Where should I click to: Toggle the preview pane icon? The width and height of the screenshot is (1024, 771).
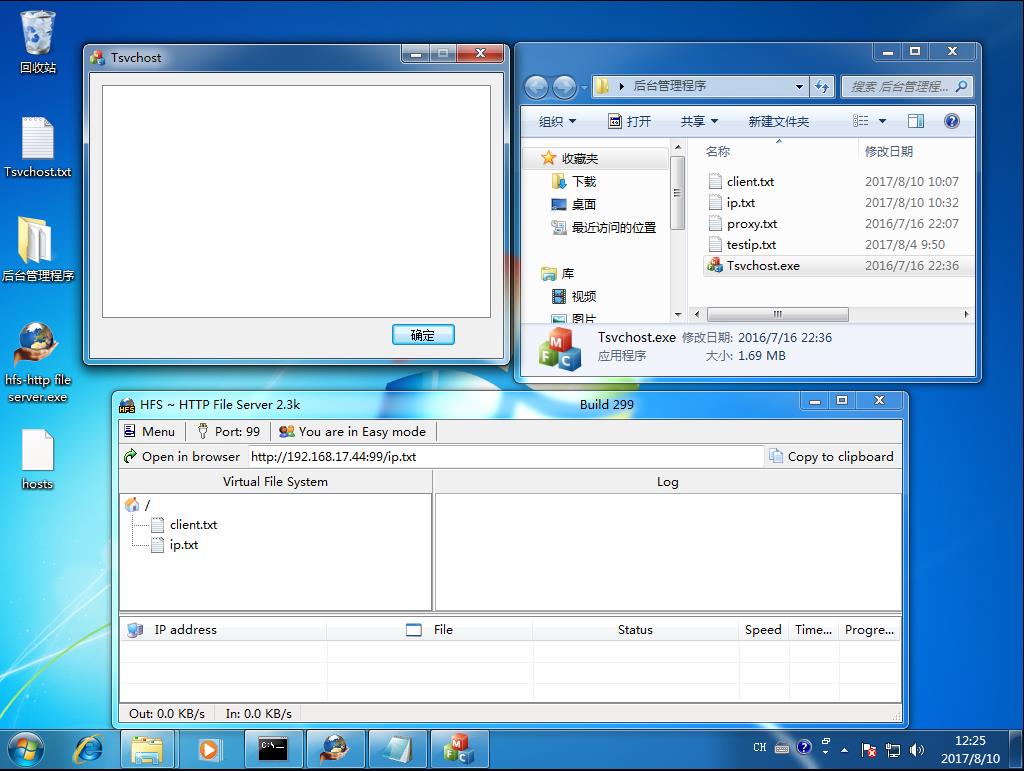[915, 122]
